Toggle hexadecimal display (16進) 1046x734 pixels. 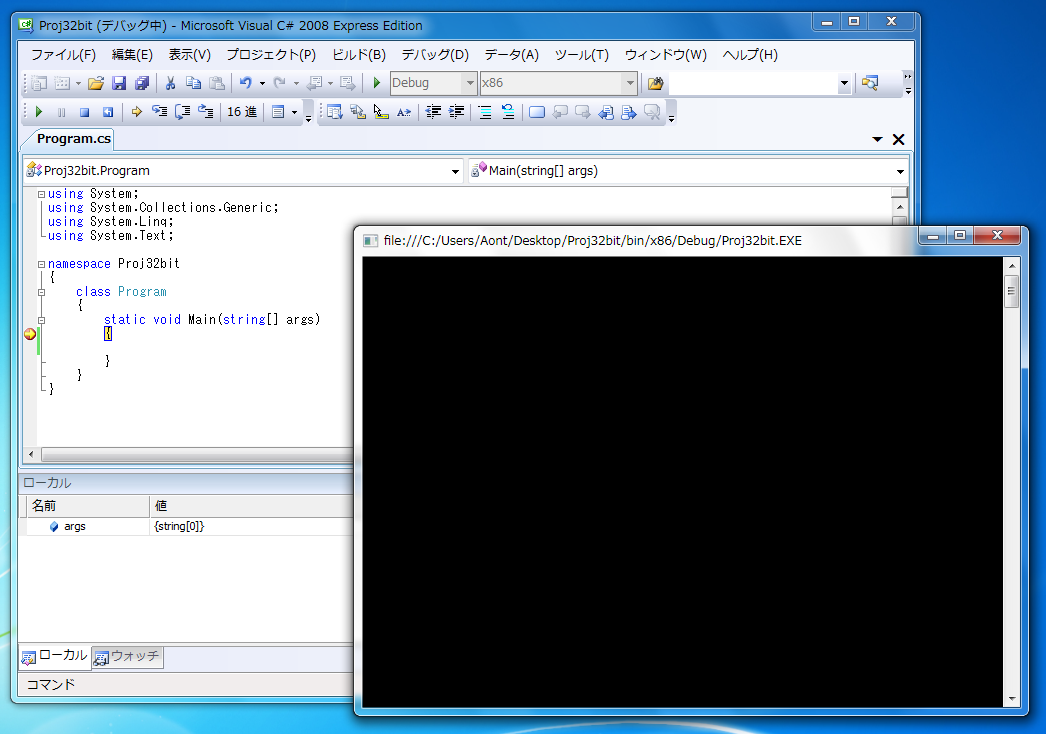[x=241, y=112]
